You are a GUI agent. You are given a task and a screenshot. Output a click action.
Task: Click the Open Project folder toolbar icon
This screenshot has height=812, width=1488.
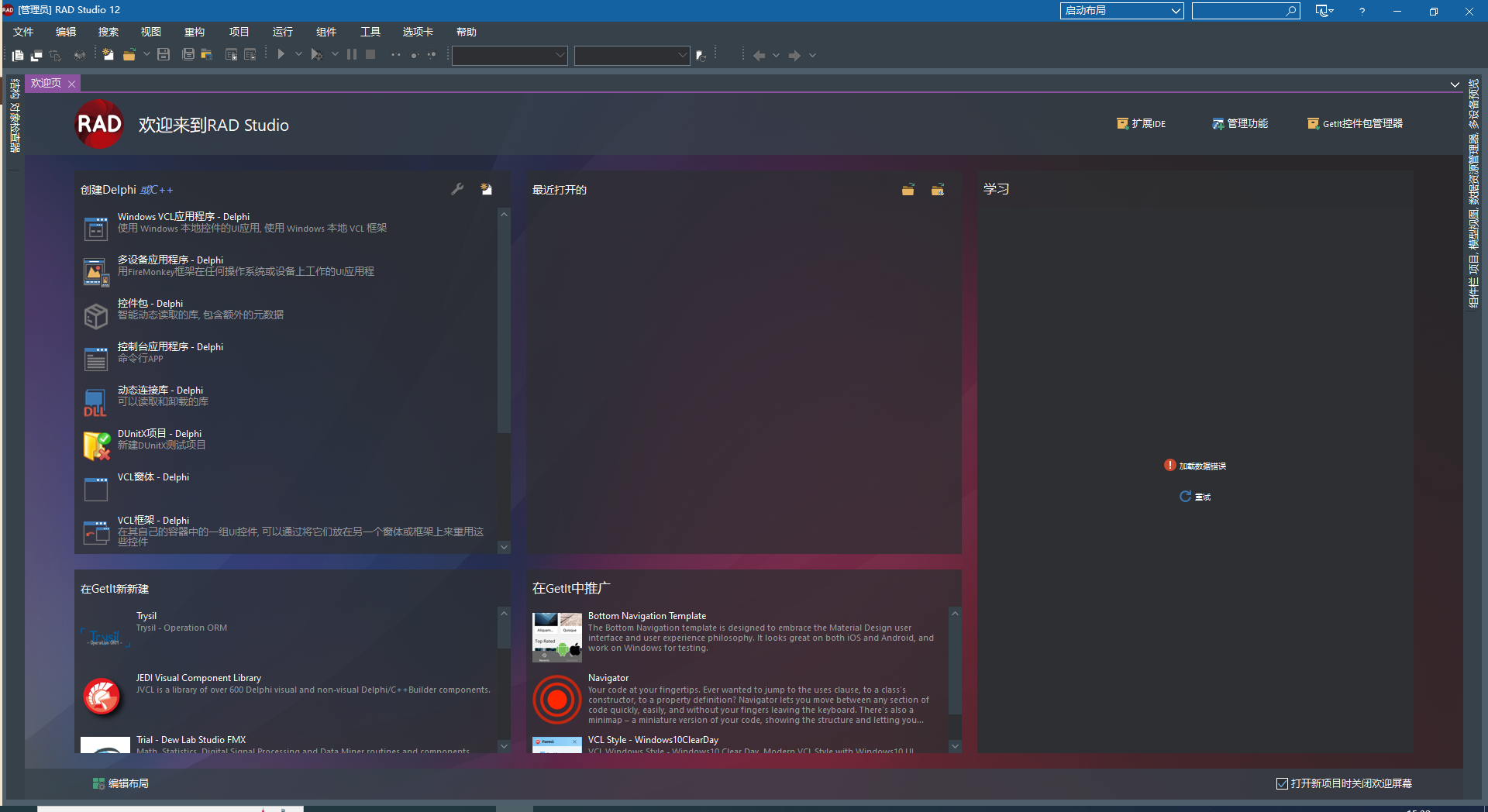point(129,55)
